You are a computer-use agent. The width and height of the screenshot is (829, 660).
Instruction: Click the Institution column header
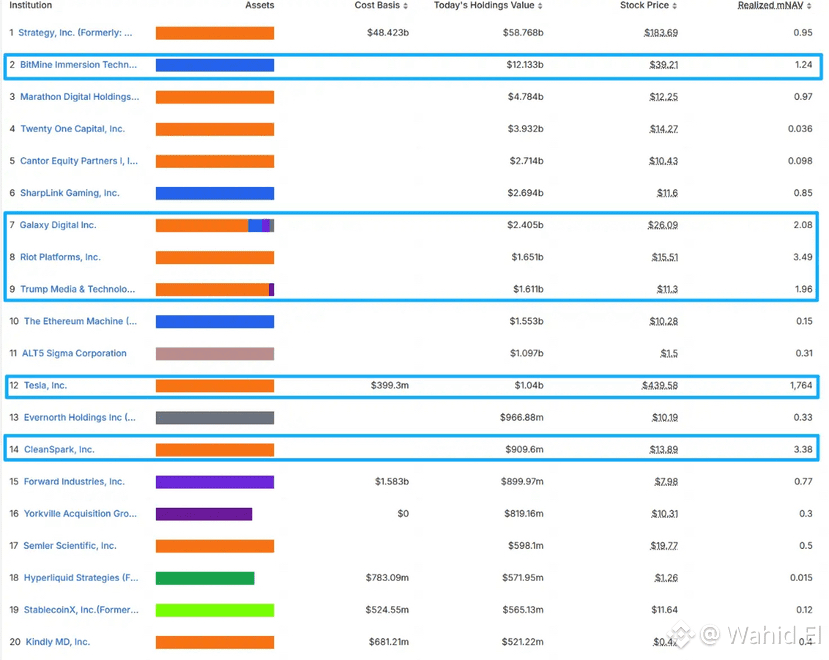pyautogui.click(x=31, y=5)
